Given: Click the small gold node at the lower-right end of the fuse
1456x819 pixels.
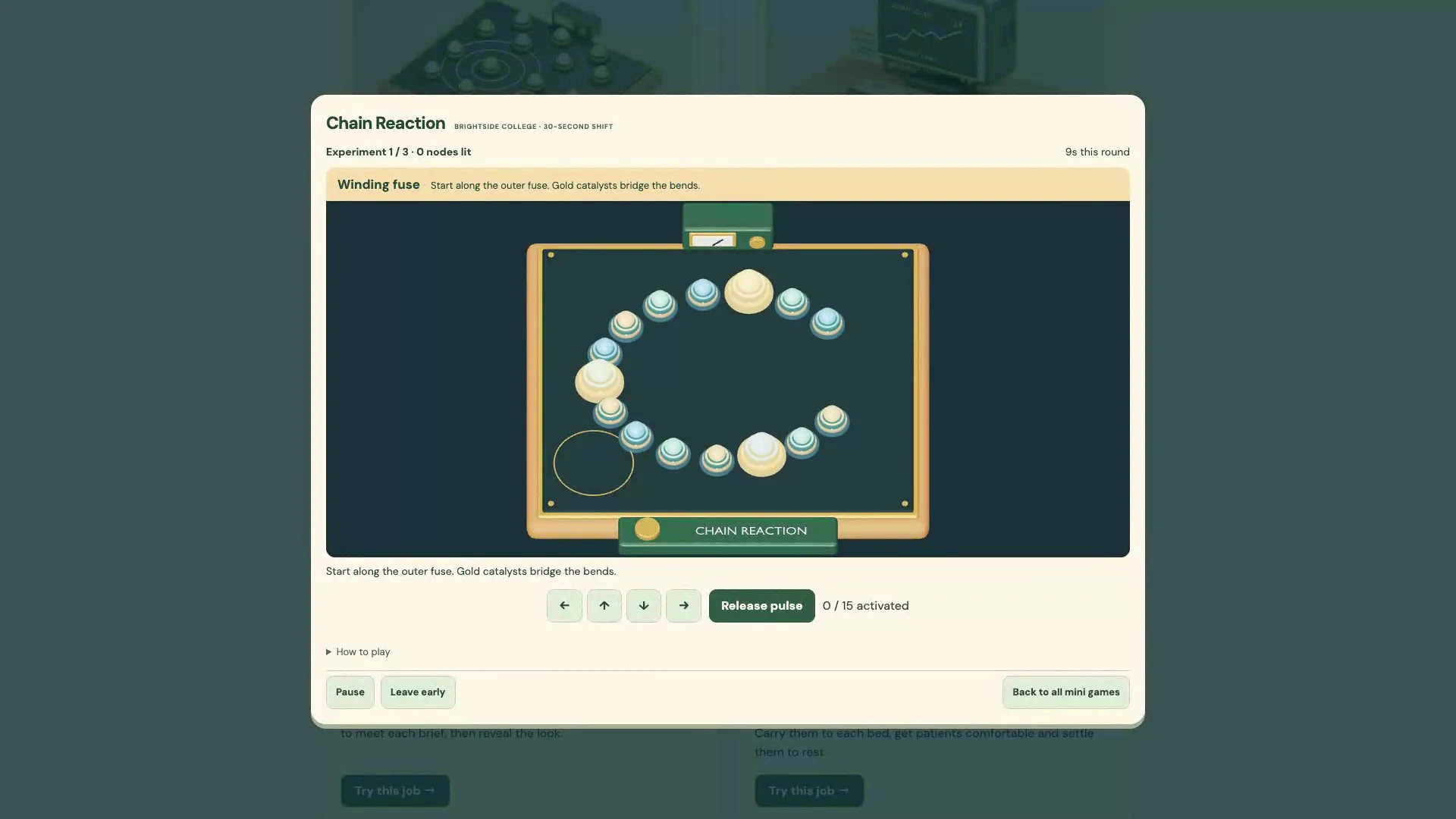Looking at the screenshot, I should pyautogui.click(x=832, y=420).
